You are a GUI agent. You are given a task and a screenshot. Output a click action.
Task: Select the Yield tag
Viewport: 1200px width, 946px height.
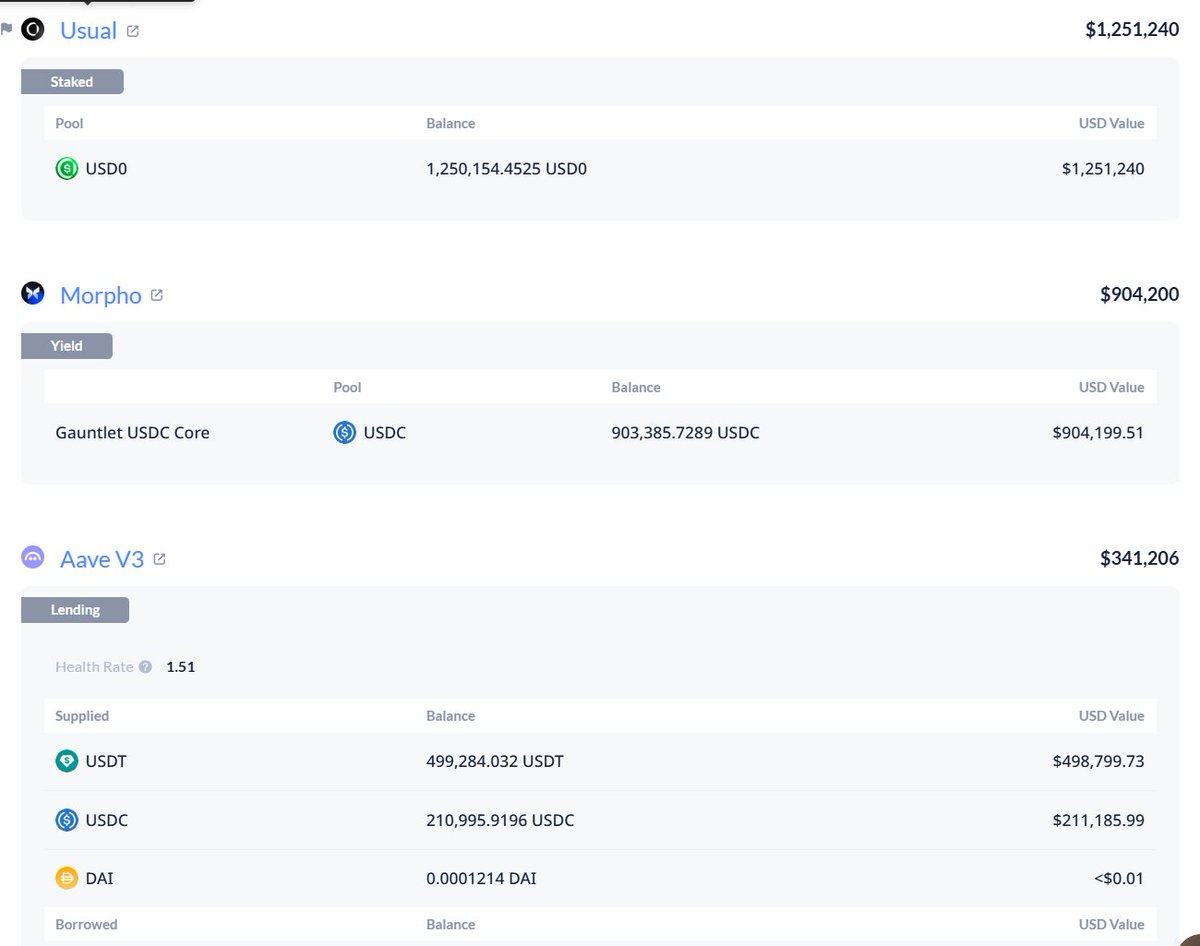[x=67, y=346]
